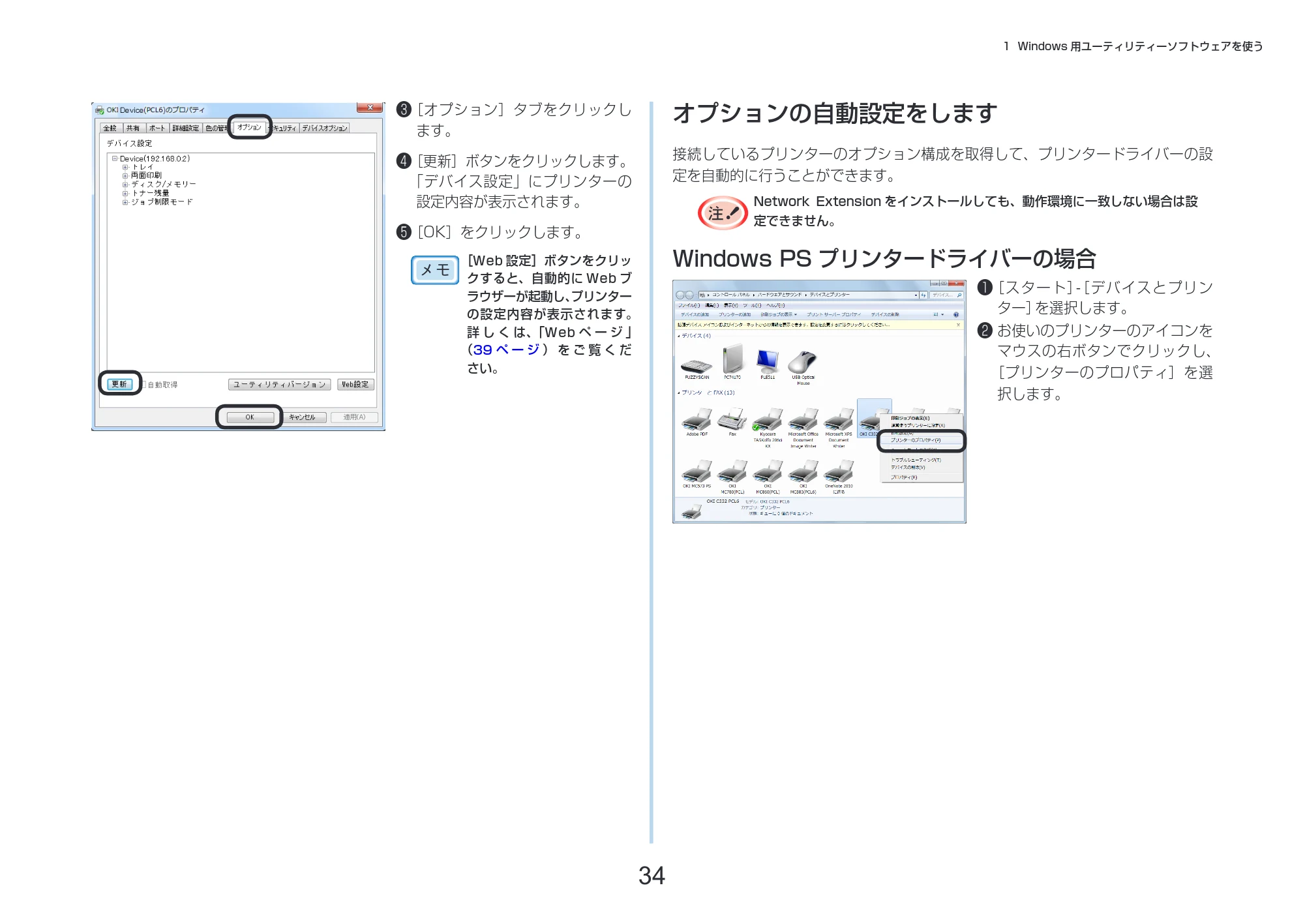Close the yellow information bar
Viewport: 1305px width, 924px height.
(x=958, y=325)
